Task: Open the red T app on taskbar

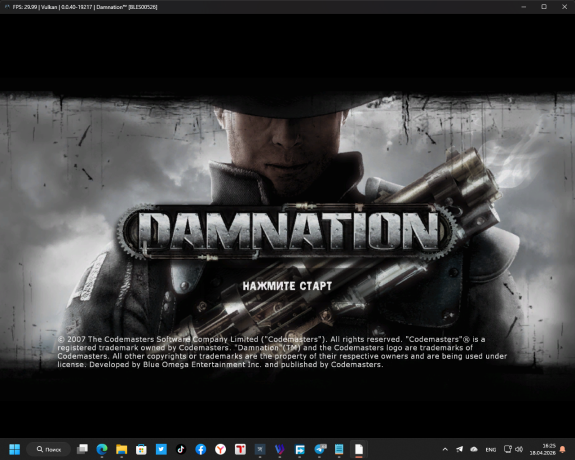Action: 240,449
